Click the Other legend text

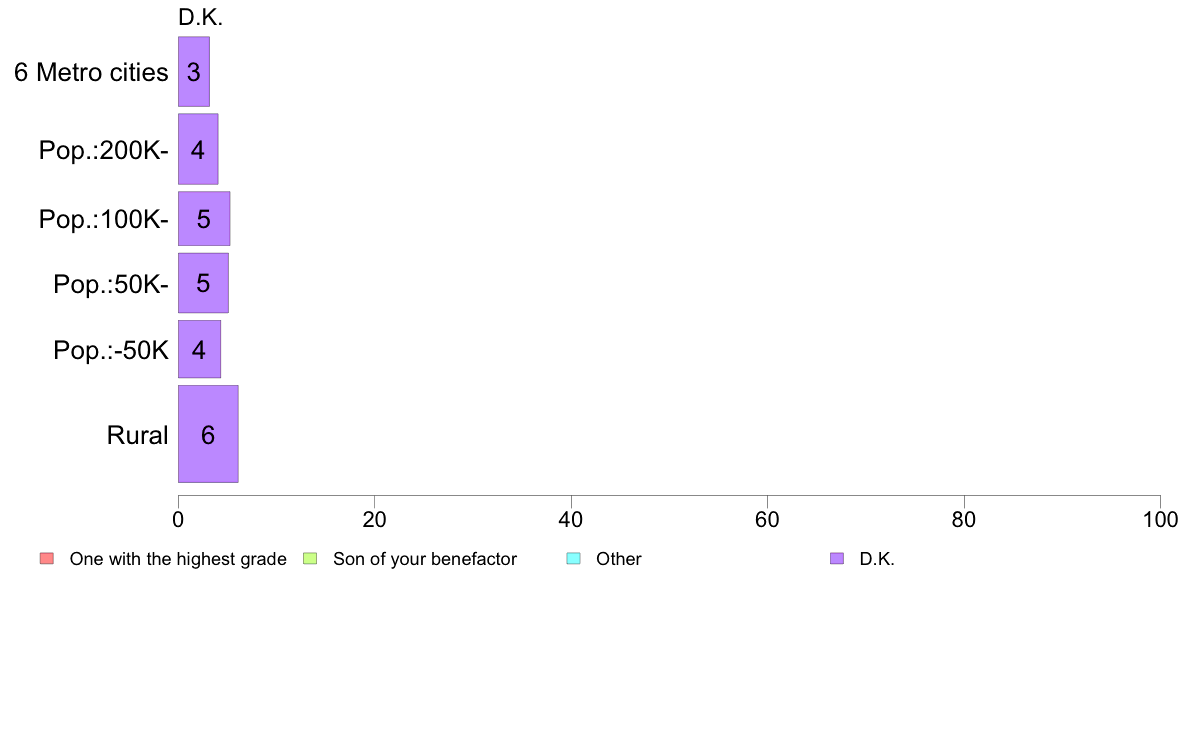[619, 559]
